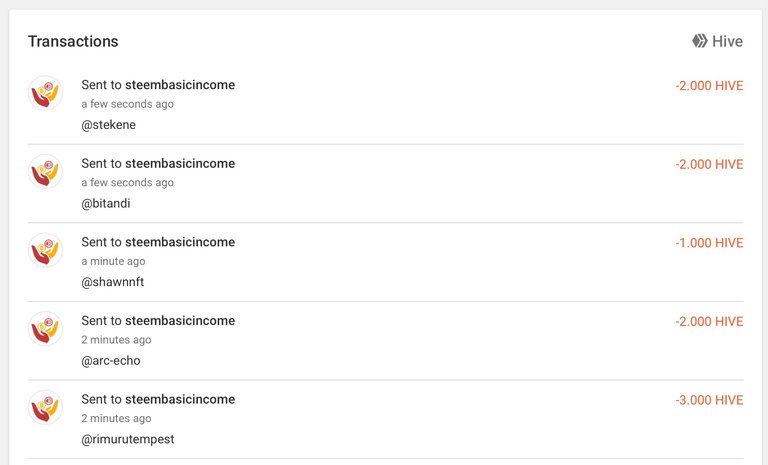The width and height of the screenshot is (768, 465).
Task: Open steembasicincome link in @shawnnft transaction
Action: point(180,242)
